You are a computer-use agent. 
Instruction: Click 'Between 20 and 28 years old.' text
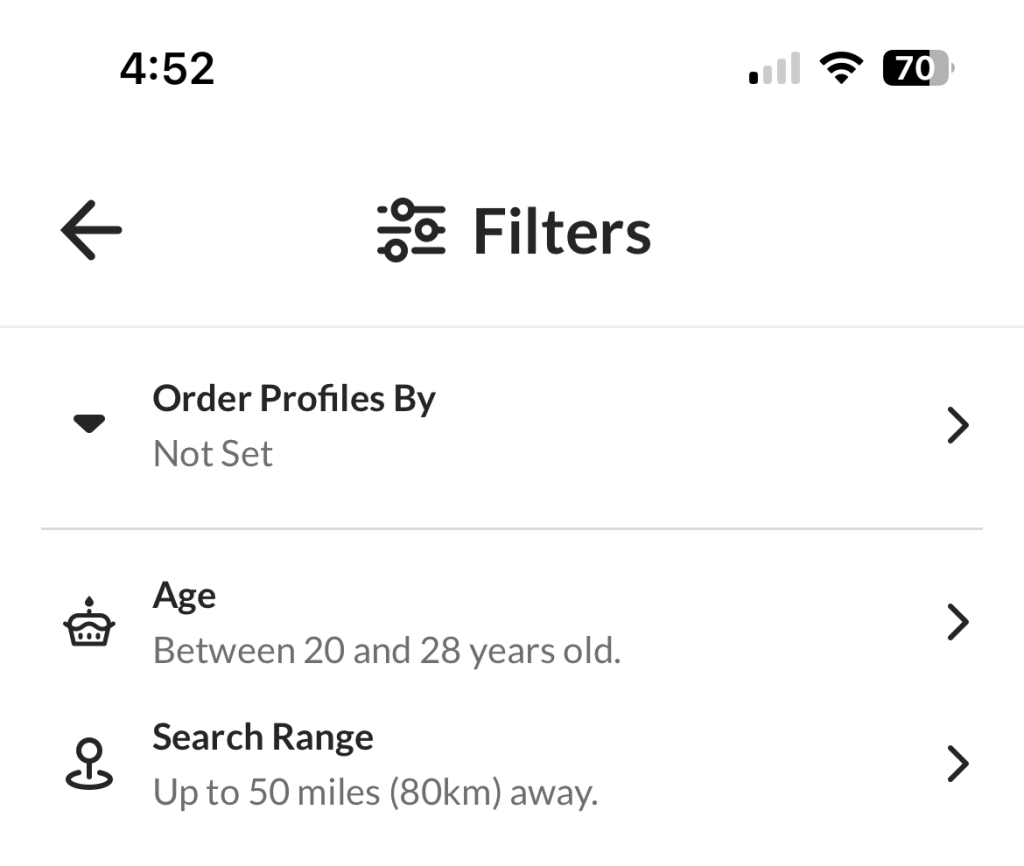tap(387, 651)
